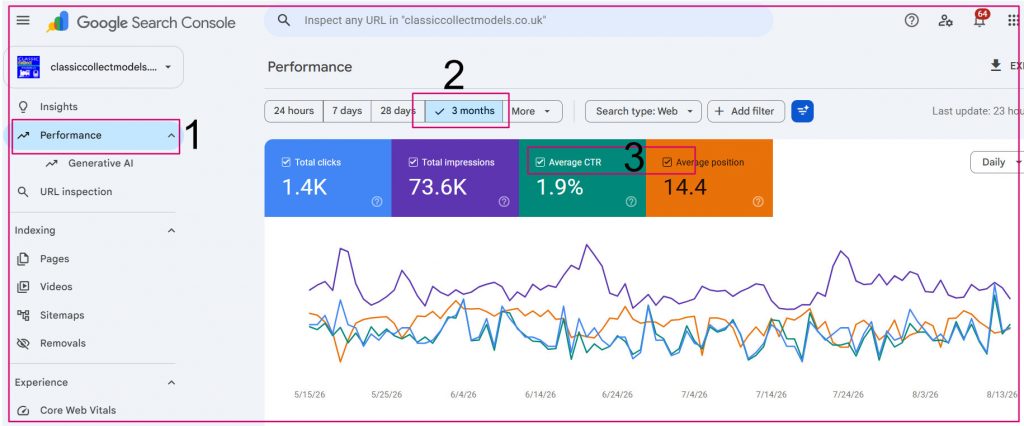Open the Help question mark icon
Viewport: 1024px width, 426px height.
point(912,20)
